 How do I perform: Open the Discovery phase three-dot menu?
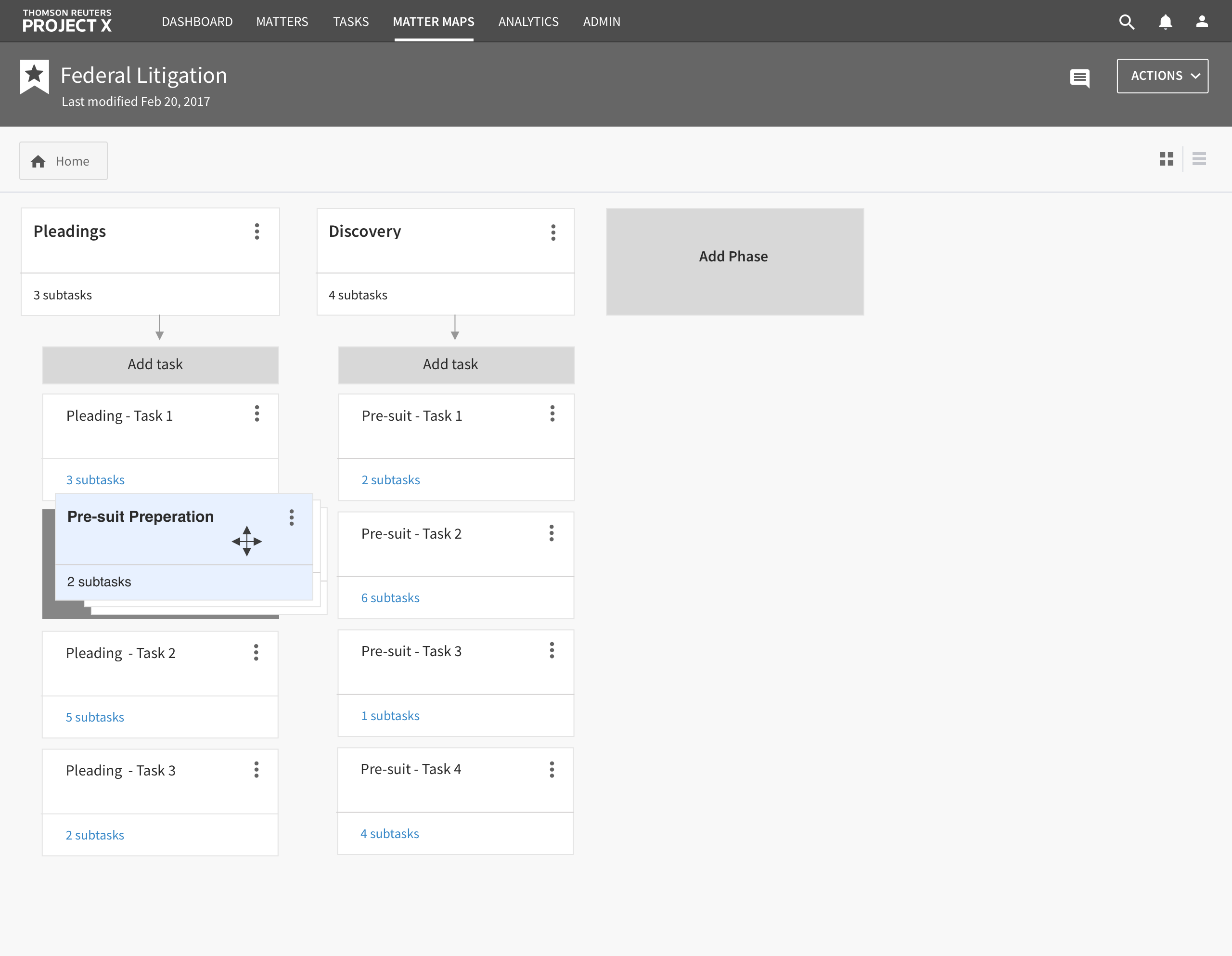coord(553,232)
